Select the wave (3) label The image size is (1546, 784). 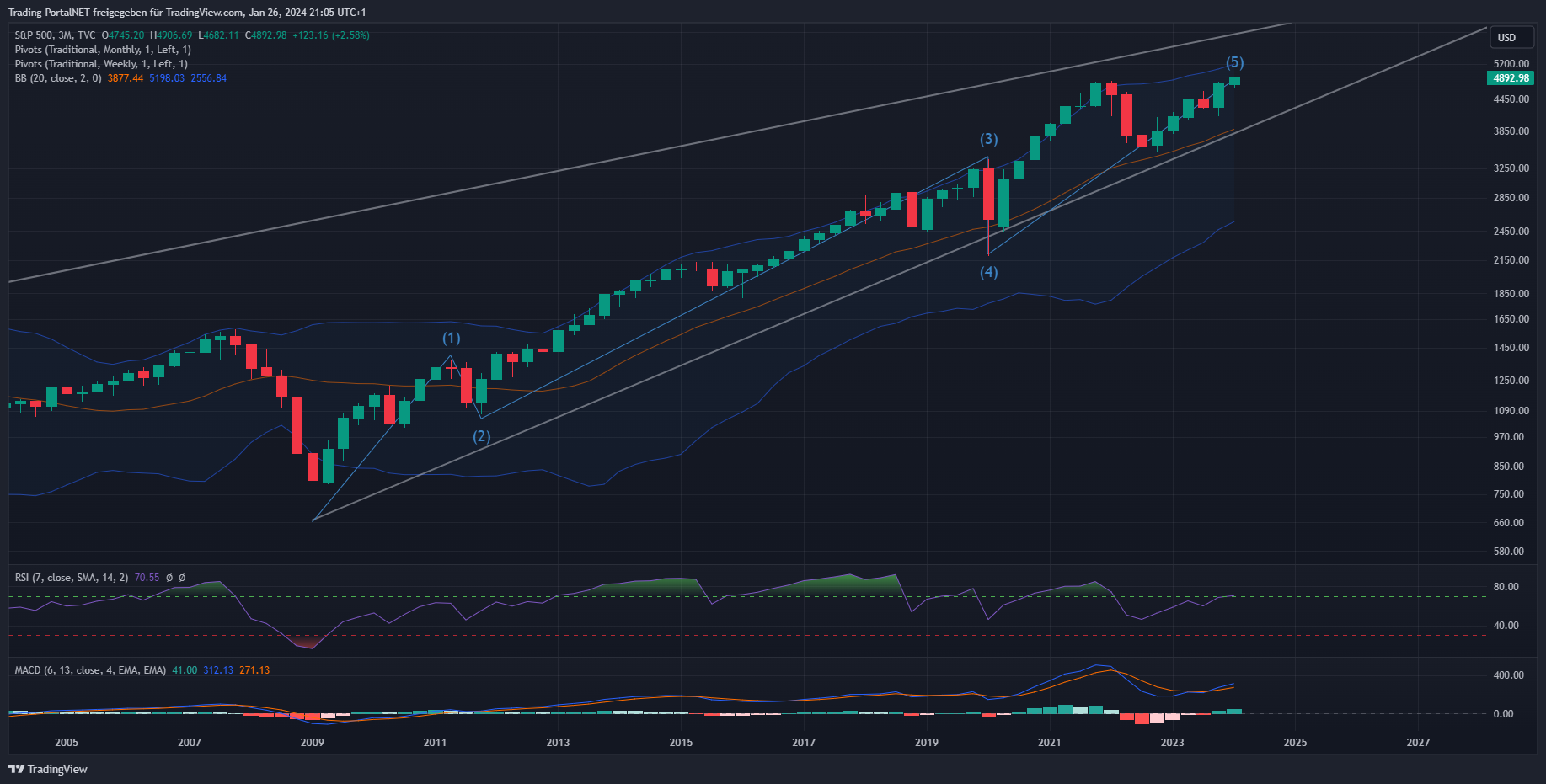pos(988,139)
